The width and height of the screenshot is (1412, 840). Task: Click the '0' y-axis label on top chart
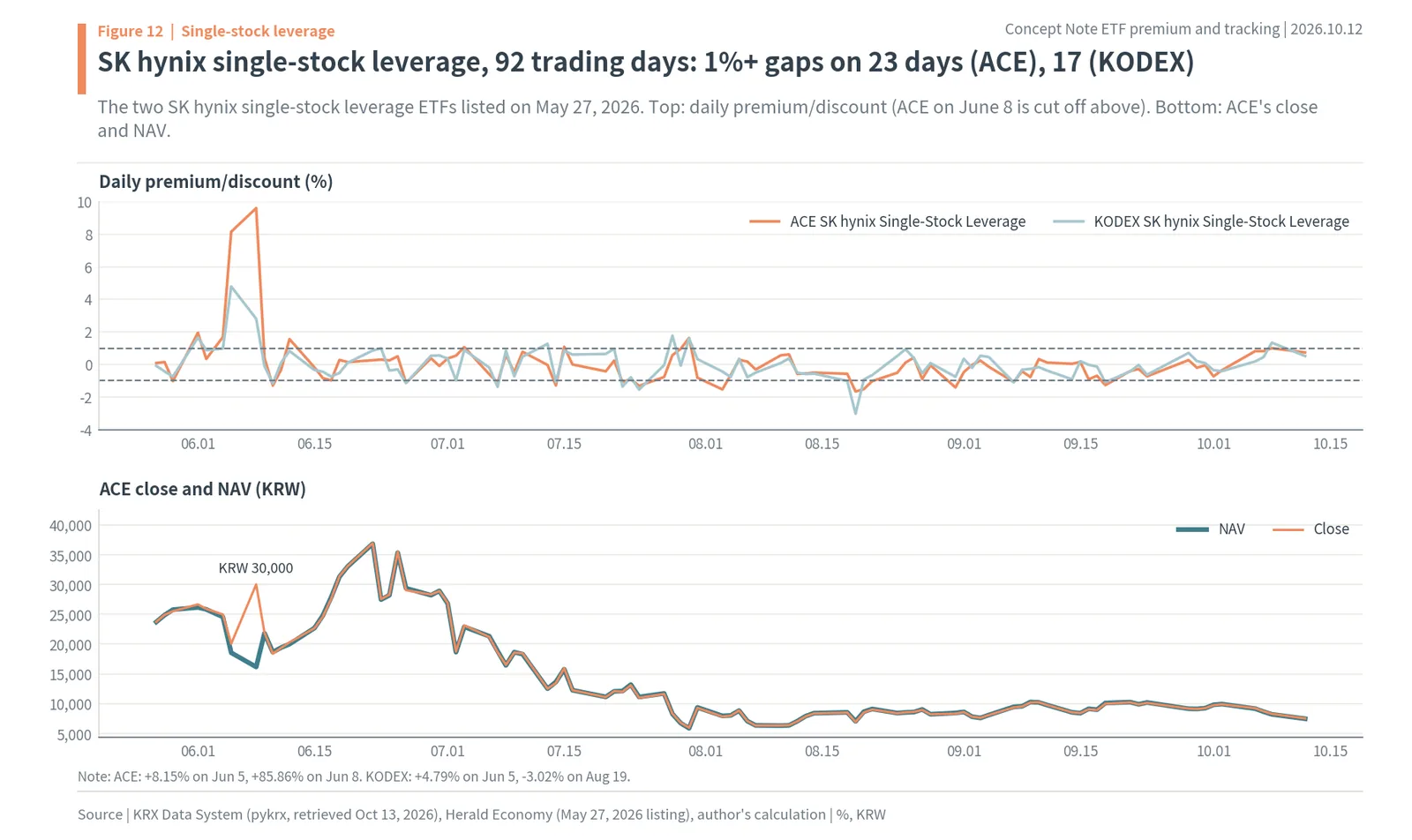[x=88, y=365]
